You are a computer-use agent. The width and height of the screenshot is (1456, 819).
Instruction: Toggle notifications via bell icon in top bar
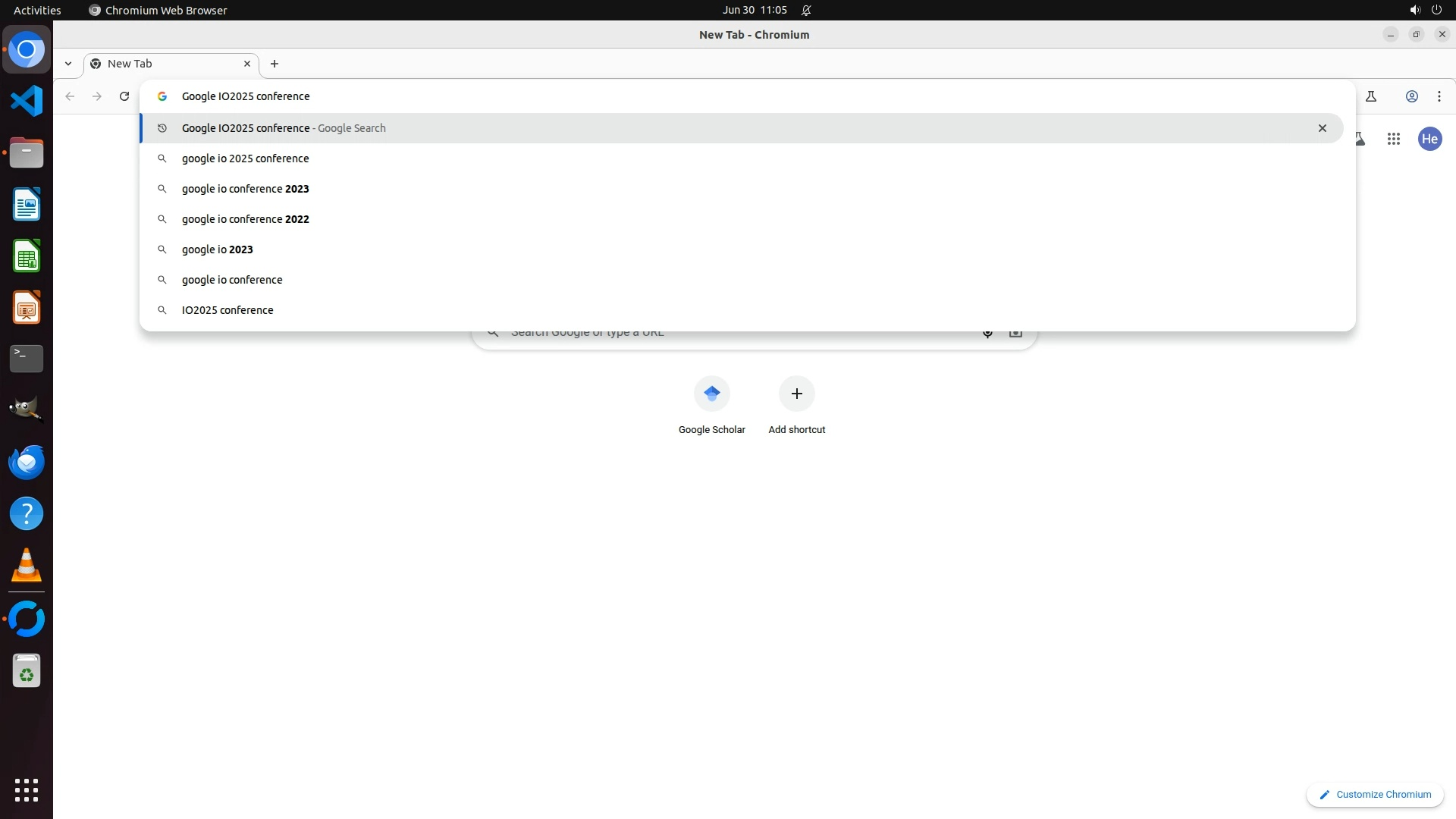tap(806, 10)
